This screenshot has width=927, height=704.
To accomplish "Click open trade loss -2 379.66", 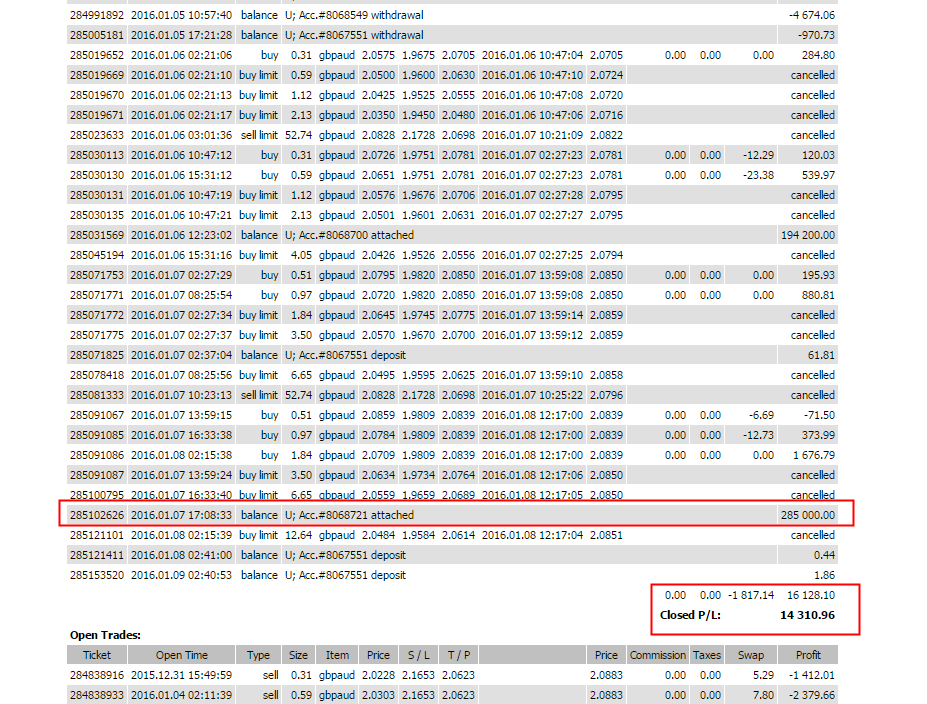I will coord(812,695).
